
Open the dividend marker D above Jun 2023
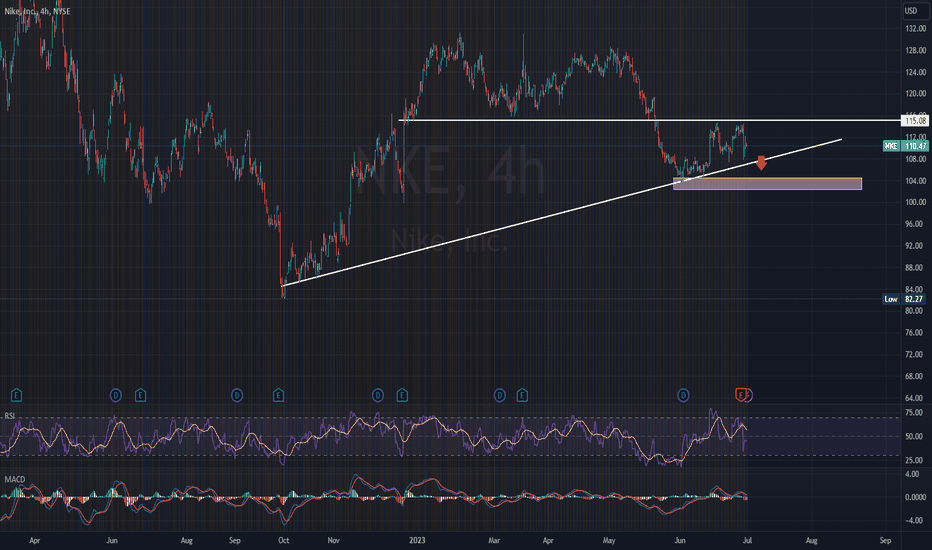tap(683, 395)
